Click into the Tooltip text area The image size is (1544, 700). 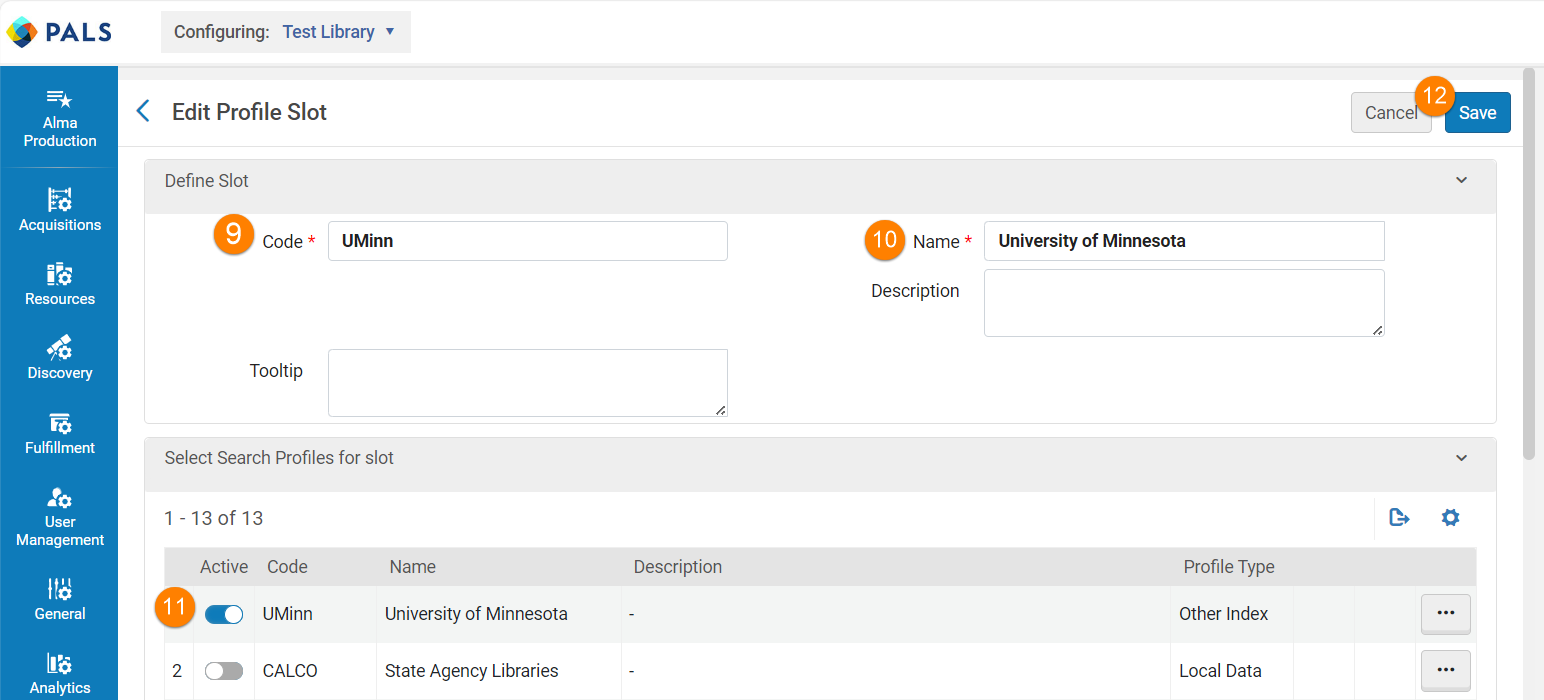(x=527, y=383)
